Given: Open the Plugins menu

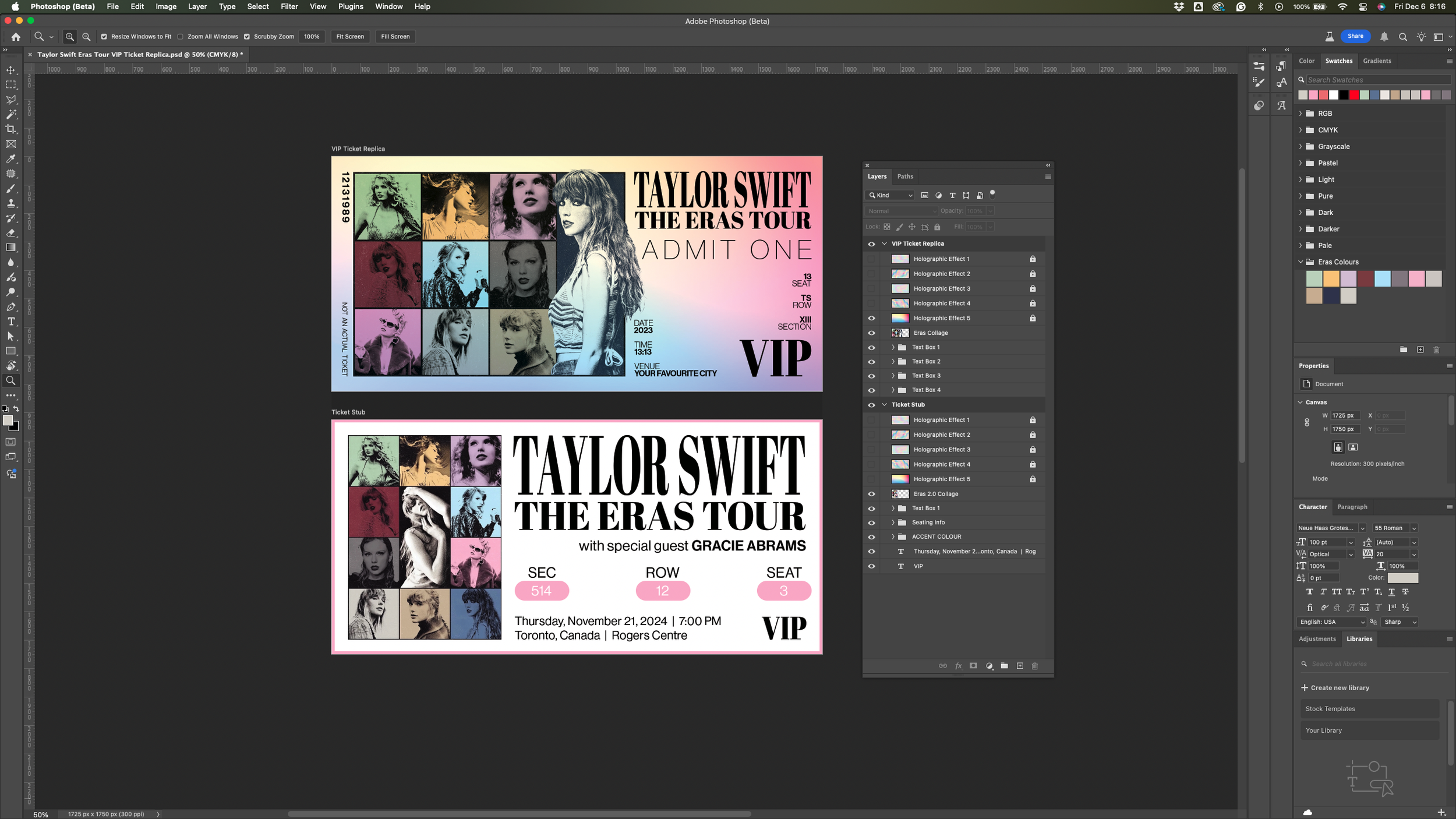Looking at the screenshot, I should click(351, 6).
